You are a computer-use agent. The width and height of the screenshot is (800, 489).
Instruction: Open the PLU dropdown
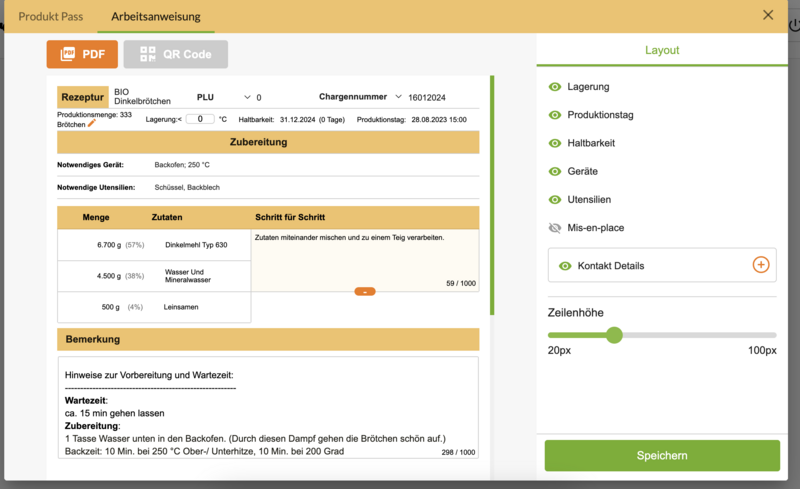pos(248,97)
